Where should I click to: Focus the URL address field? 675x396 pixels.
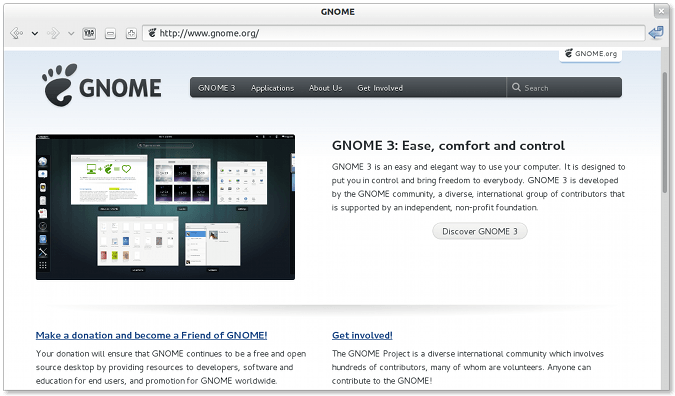point(393,33)
